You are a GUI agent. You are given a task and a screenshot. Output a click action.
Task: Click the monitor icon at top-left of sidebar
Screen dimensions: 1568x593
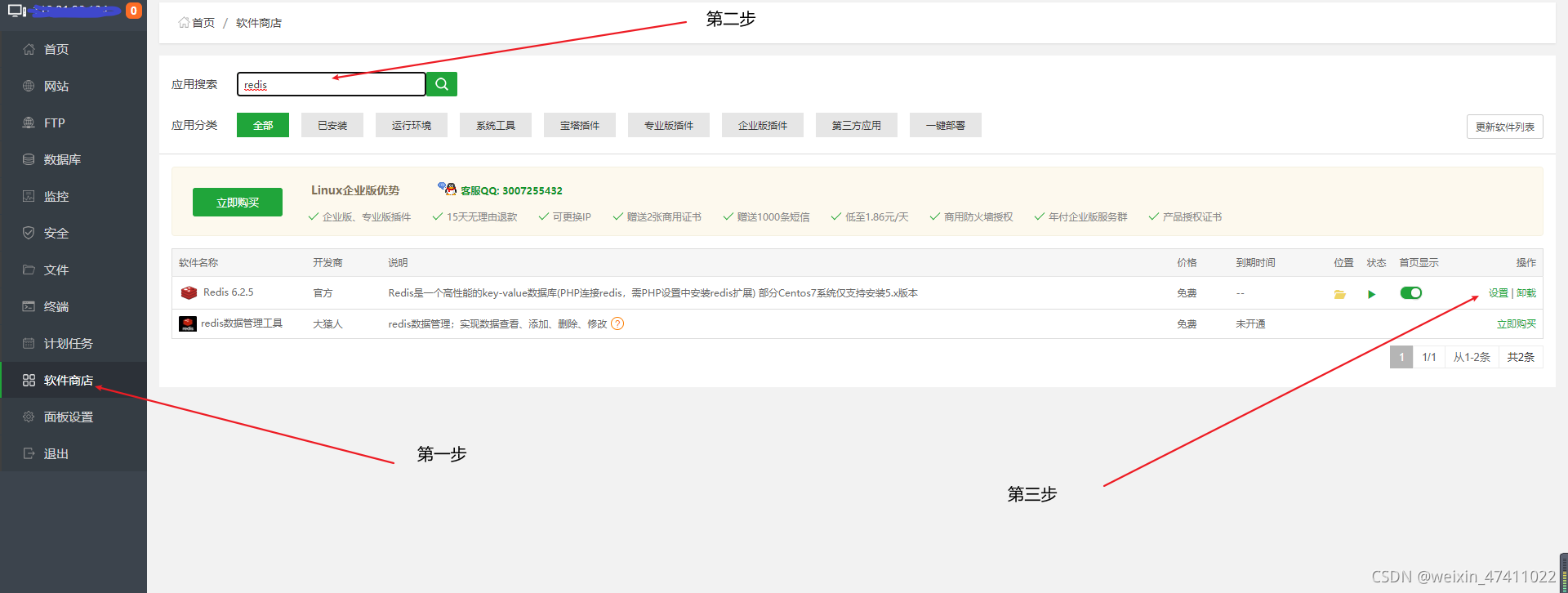[x=17, y=11]
